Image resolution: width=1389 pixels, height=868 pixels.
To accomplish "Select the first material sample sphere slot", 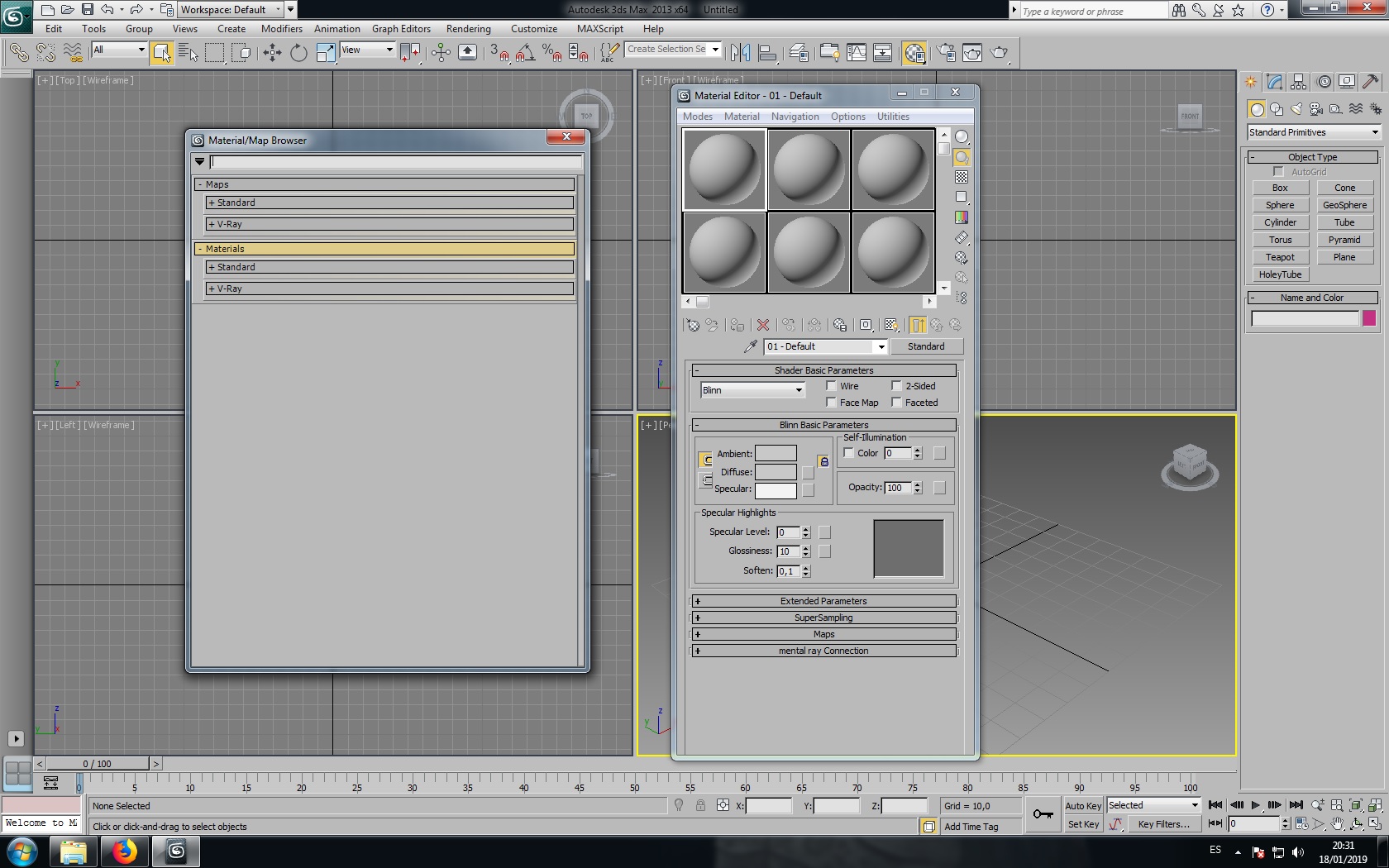I will tap(724, 169).
